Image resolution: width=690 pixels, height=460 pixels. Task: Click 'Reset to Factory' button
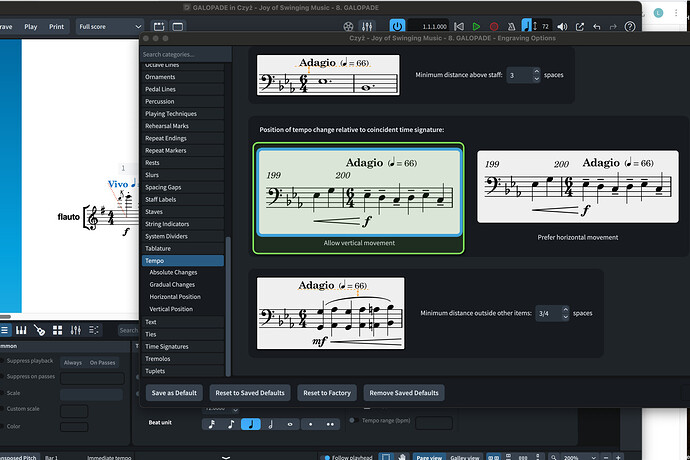click(x=326, y=393)
